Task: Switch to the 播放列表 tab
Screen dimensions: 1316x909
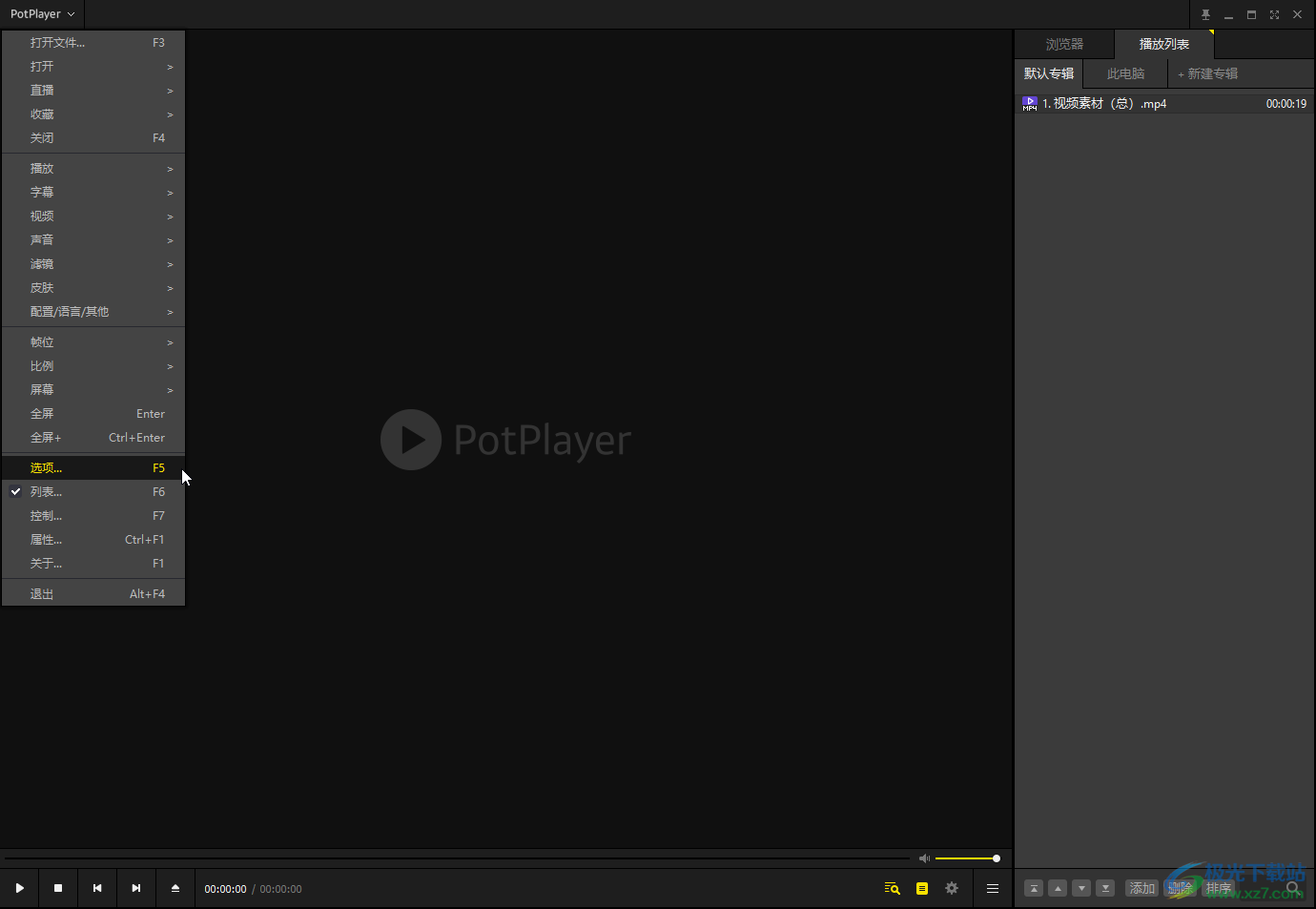Action: 1164,44
